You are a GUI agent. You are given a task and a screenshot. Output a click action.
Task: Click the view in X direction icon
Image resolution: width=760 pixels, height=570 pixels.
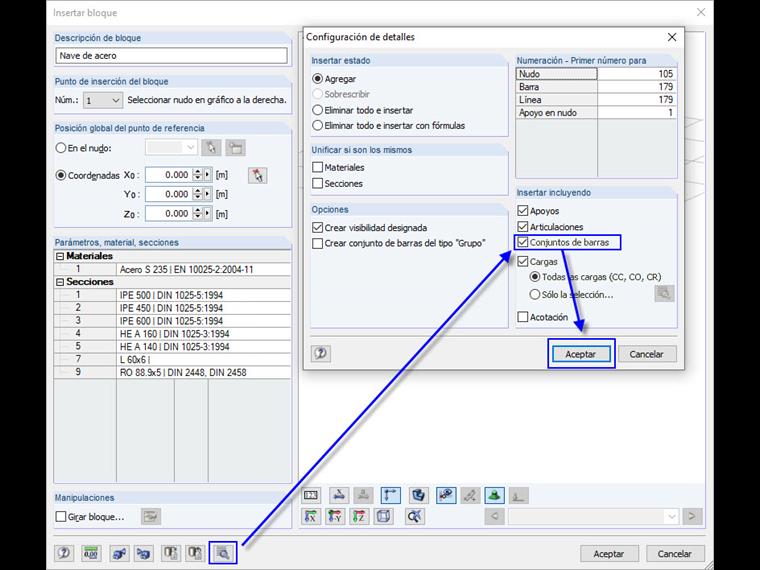coord(311,517)
